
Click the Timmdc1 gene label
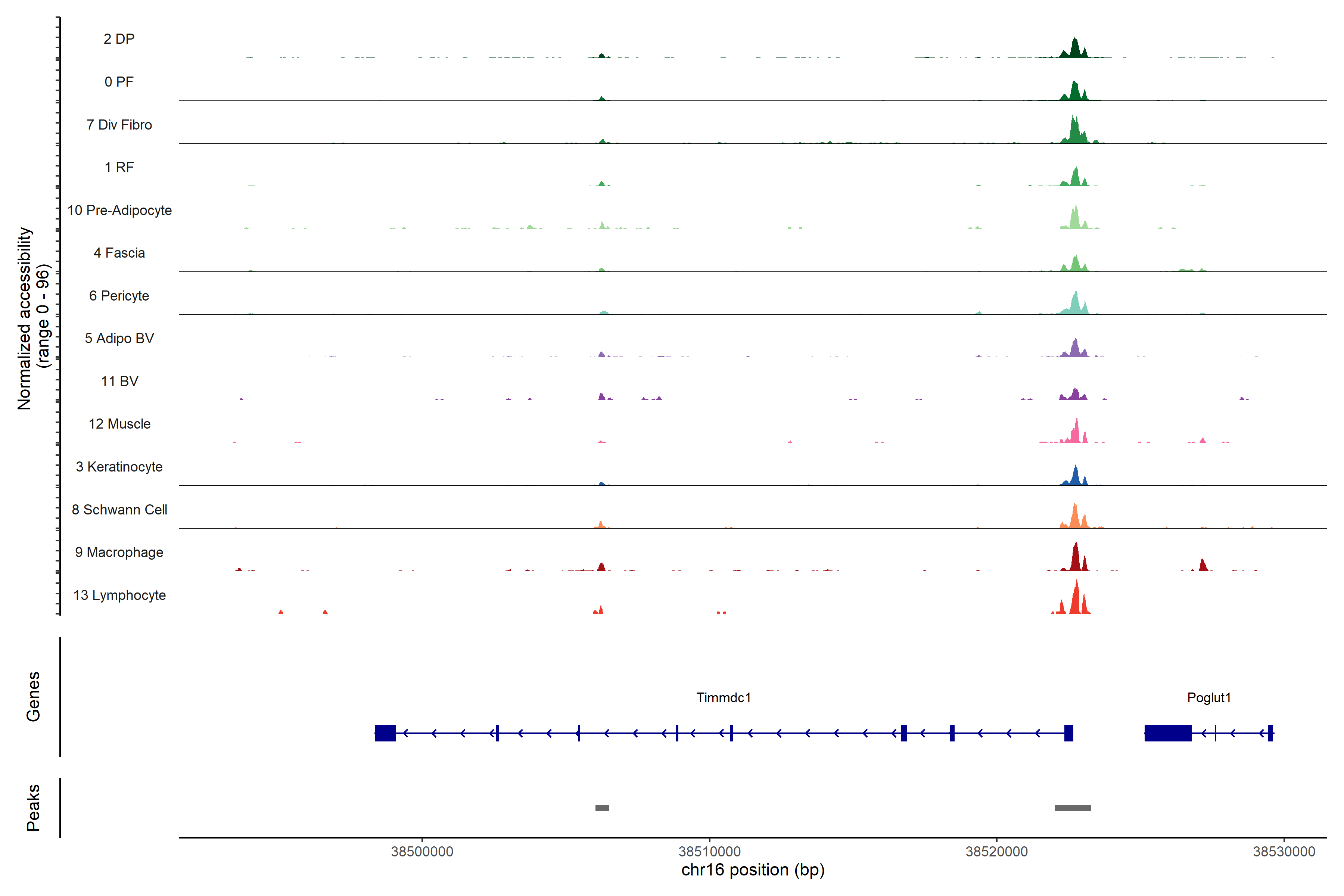click(723, 697)
